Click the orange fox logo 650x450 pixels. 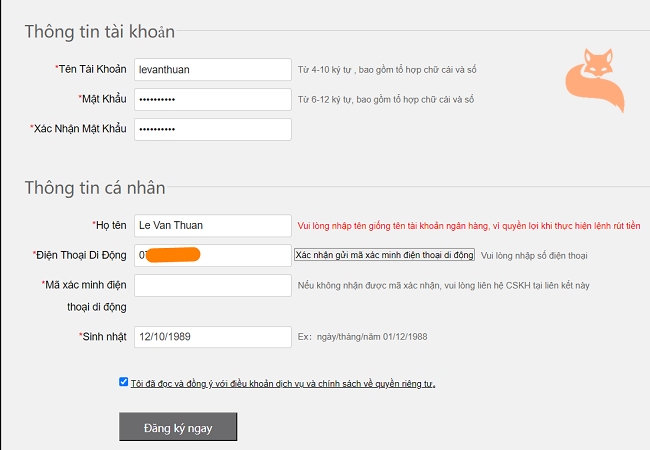595,80
